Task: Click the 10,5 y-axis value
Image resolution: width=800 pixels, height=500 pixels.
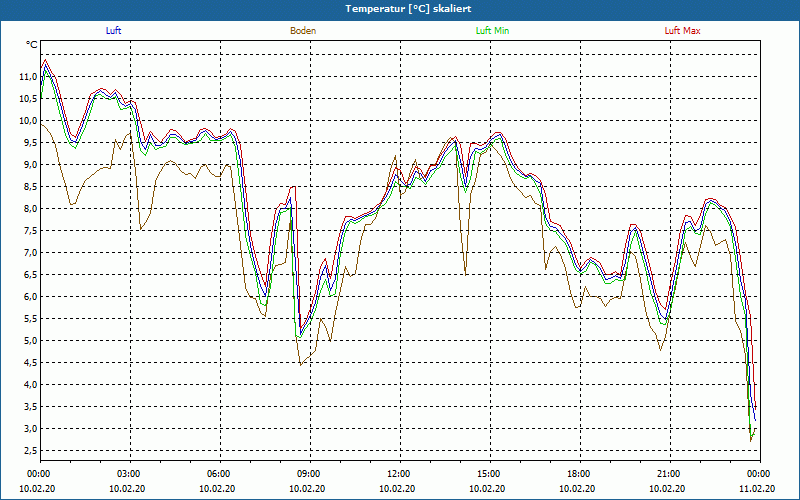Action: pos(28,98)
